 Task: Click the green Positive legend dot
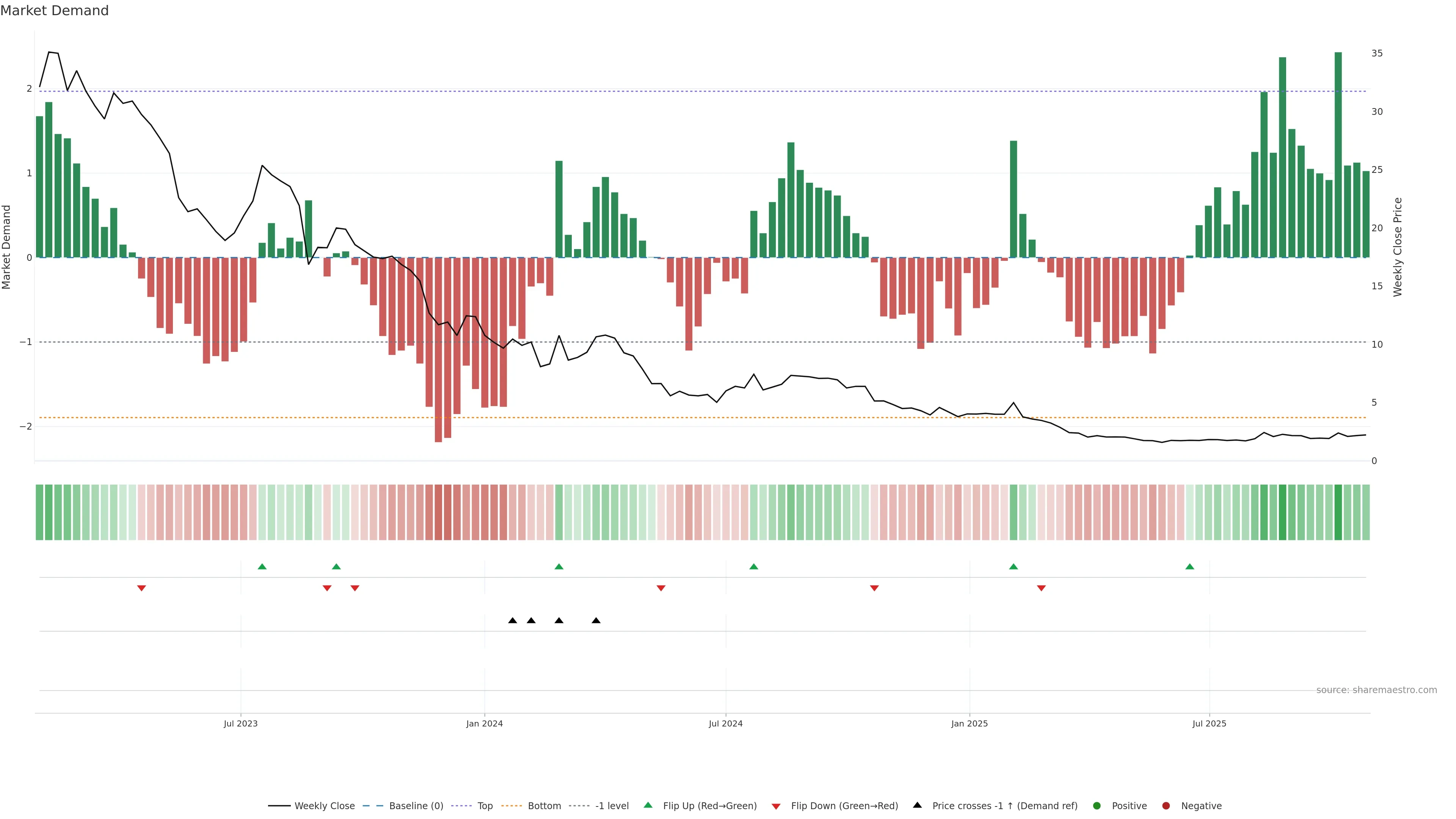[1097, 806]
